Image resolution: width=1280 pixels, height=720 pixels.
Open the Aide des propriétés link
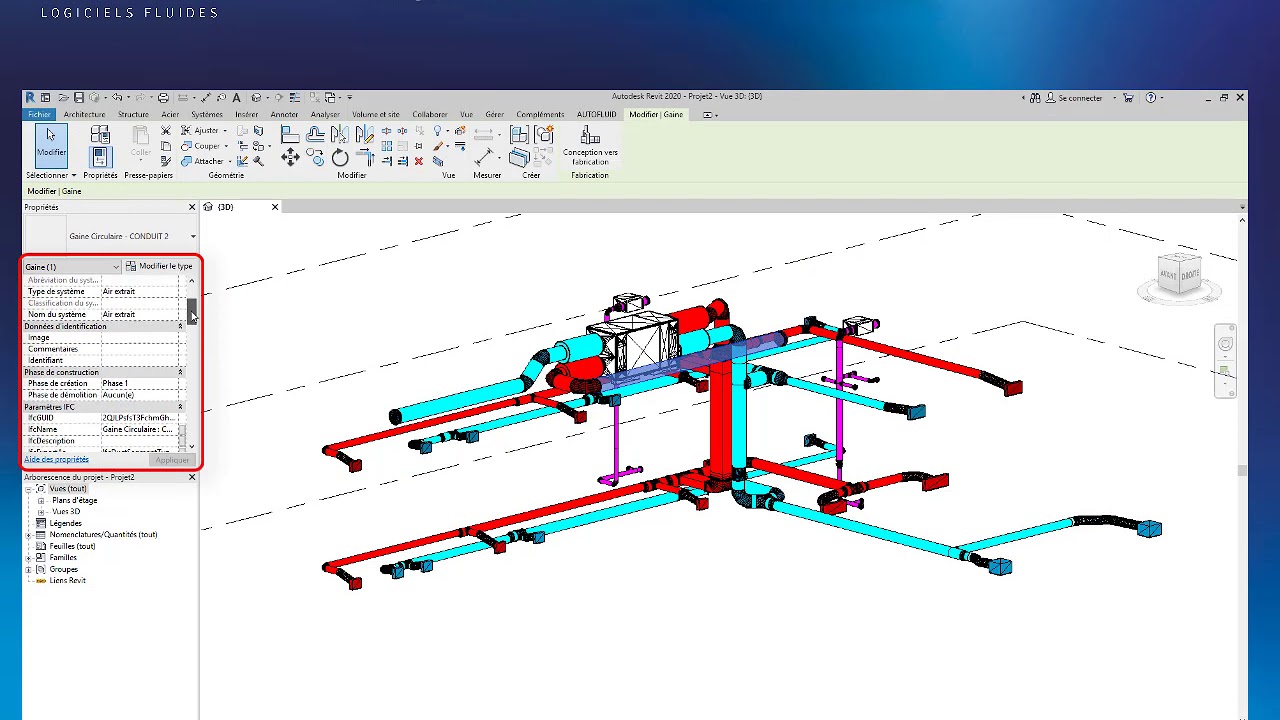(x=56, y=460)
